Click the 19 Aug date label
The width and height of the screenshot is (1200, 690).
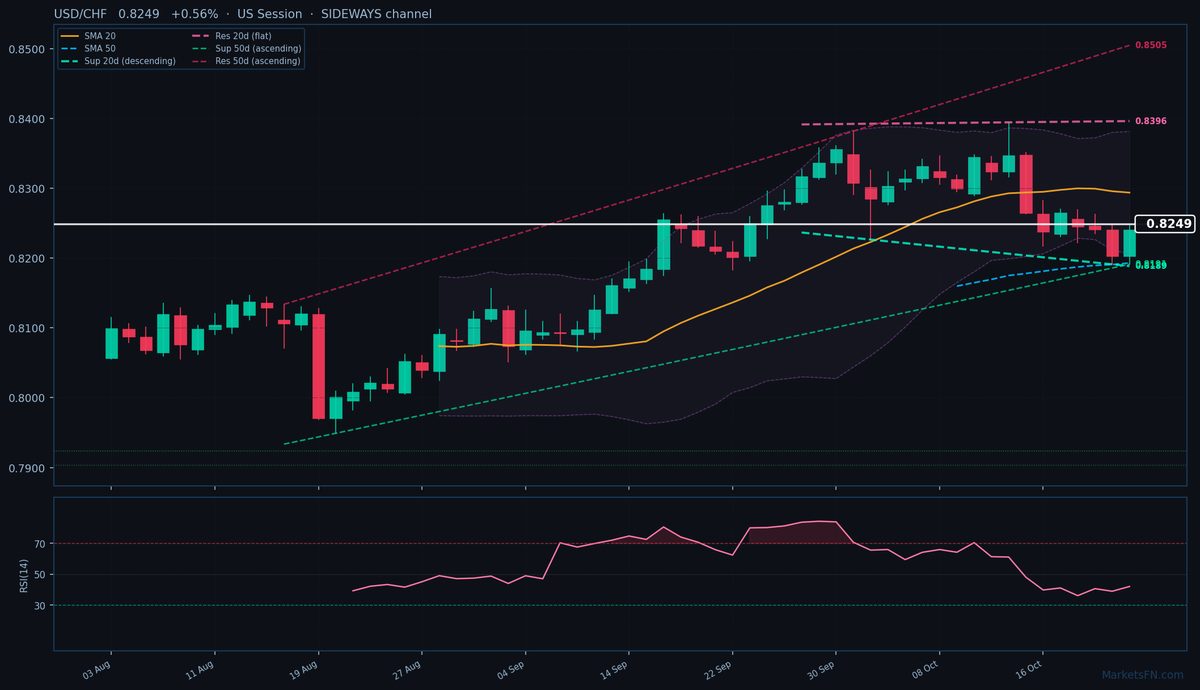303,668
